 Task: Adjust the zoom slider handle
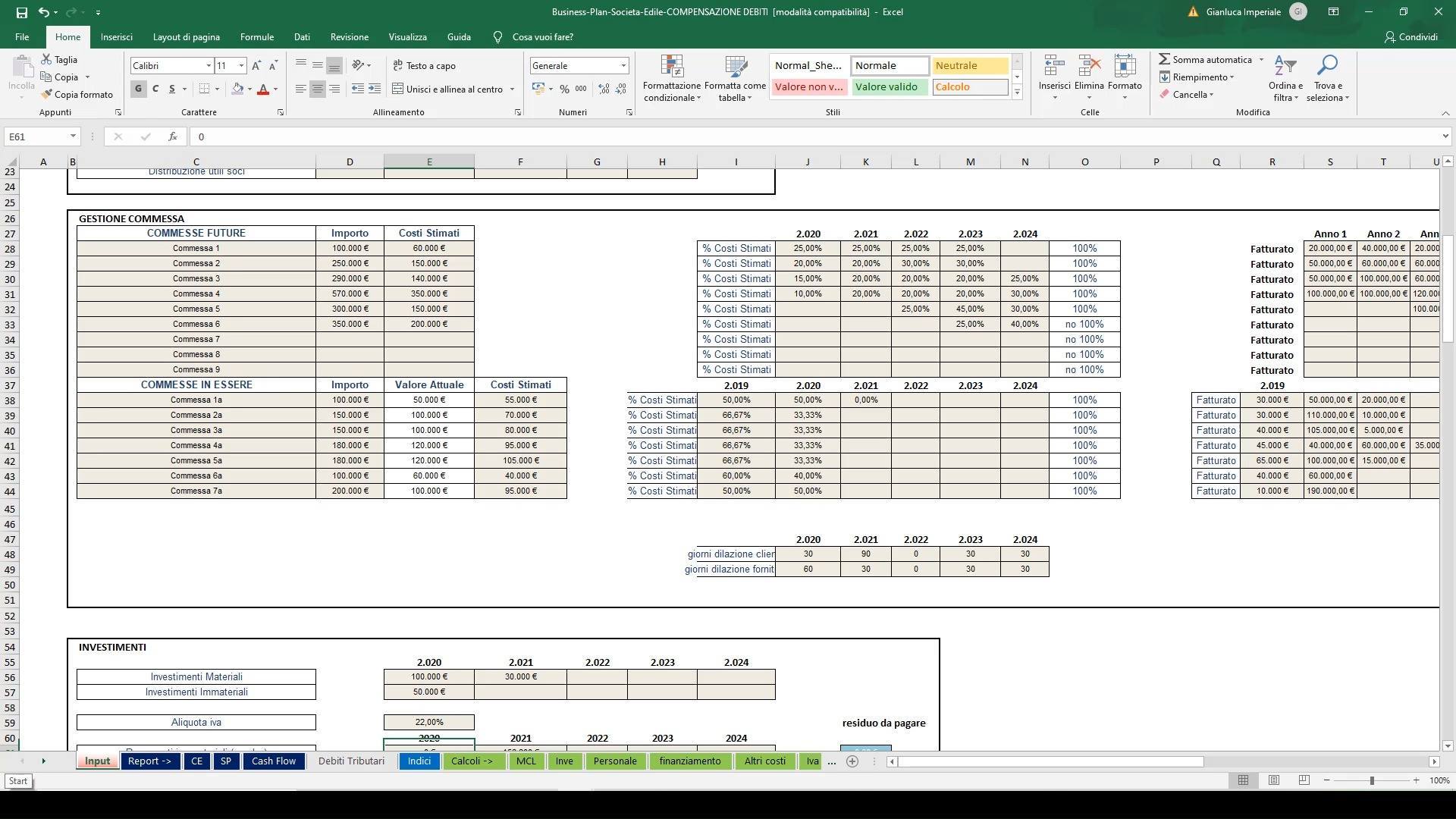tap(1372, 780)
